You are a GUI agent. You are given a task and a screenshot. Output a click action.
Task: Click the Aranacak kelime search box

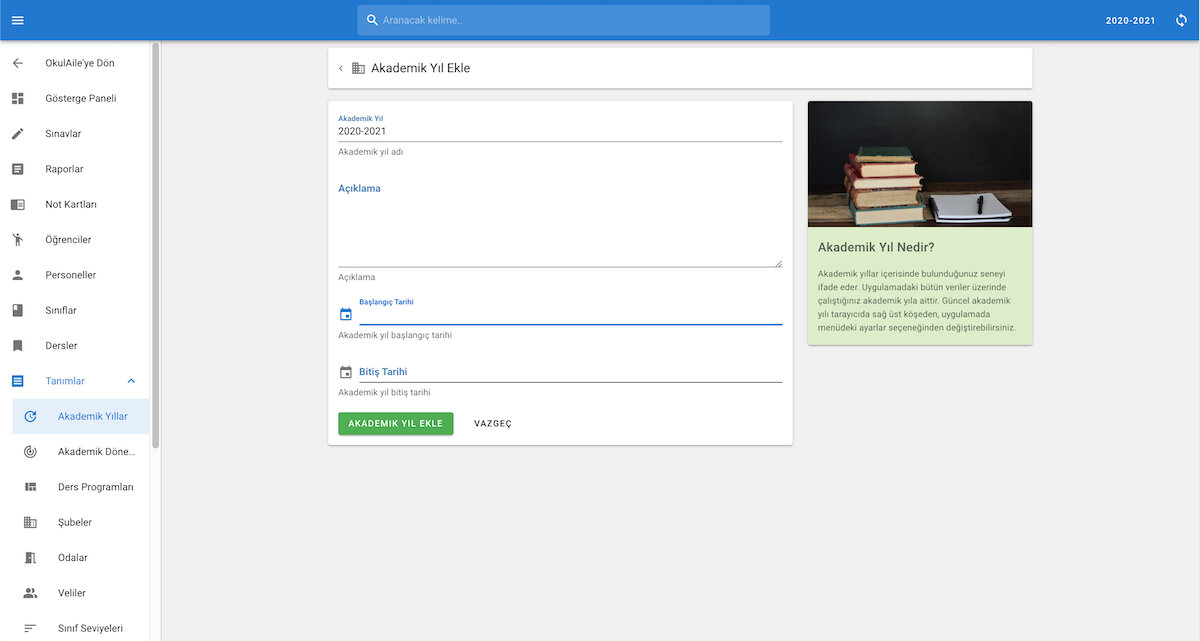click(x=564, y=20)
